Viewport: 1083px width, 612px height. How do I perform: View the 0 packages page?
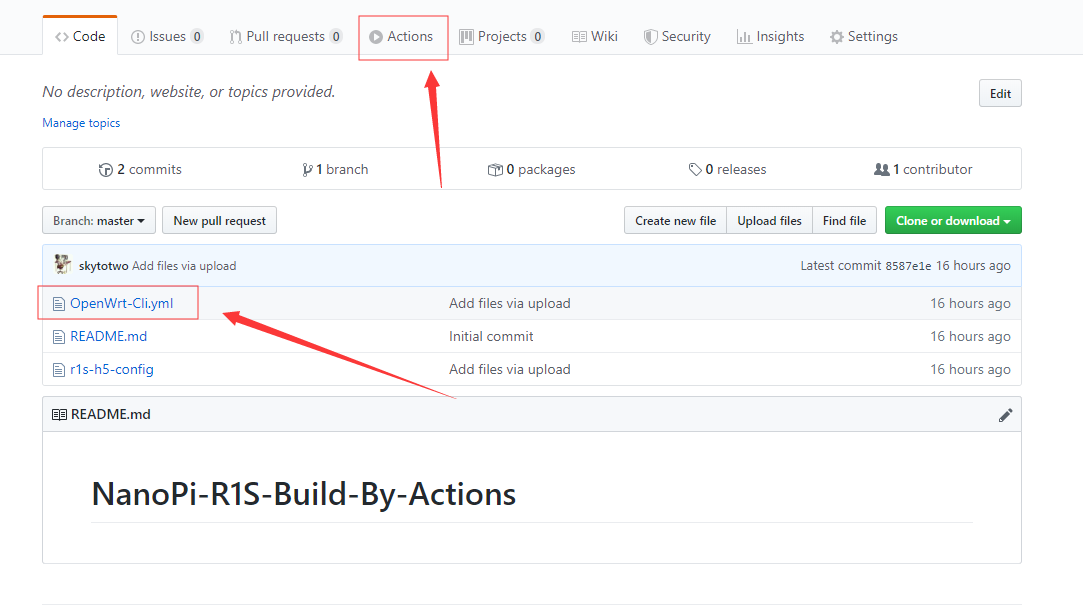(x=531, y=169)
